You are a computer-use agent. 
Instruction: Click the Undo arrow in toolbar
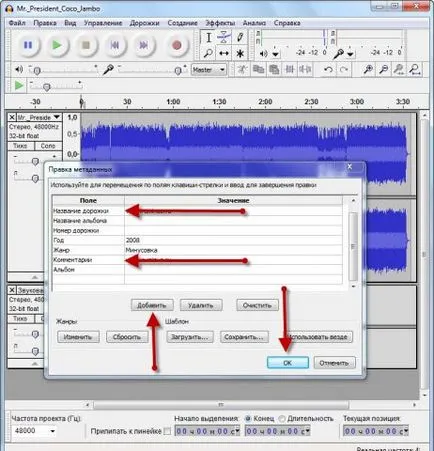[x=329, y=69]
